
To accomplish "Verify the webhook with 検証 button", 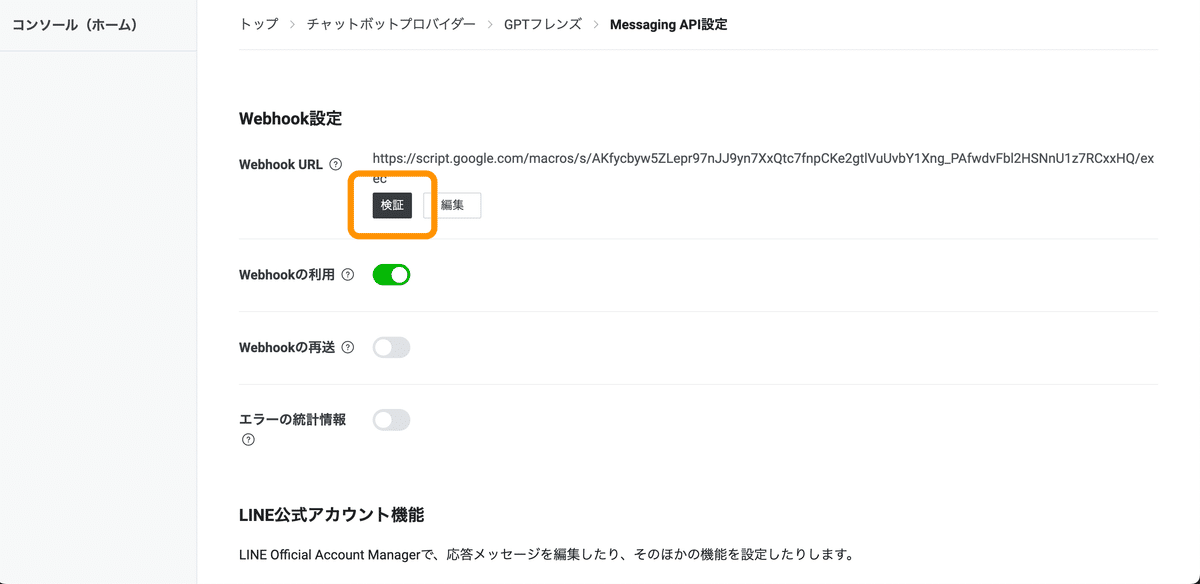I will pyautogui.click(x=392, y=205).
